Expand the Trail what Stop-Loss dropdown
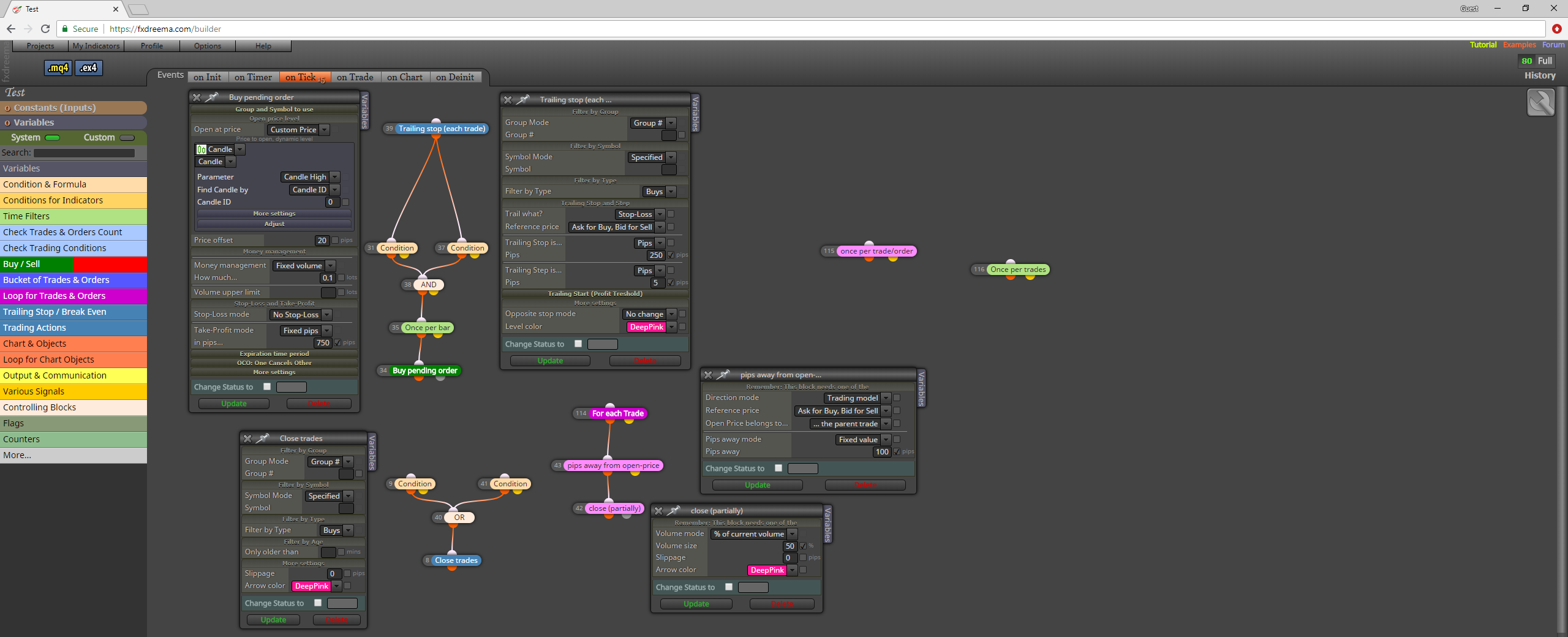 click(639, 214)
